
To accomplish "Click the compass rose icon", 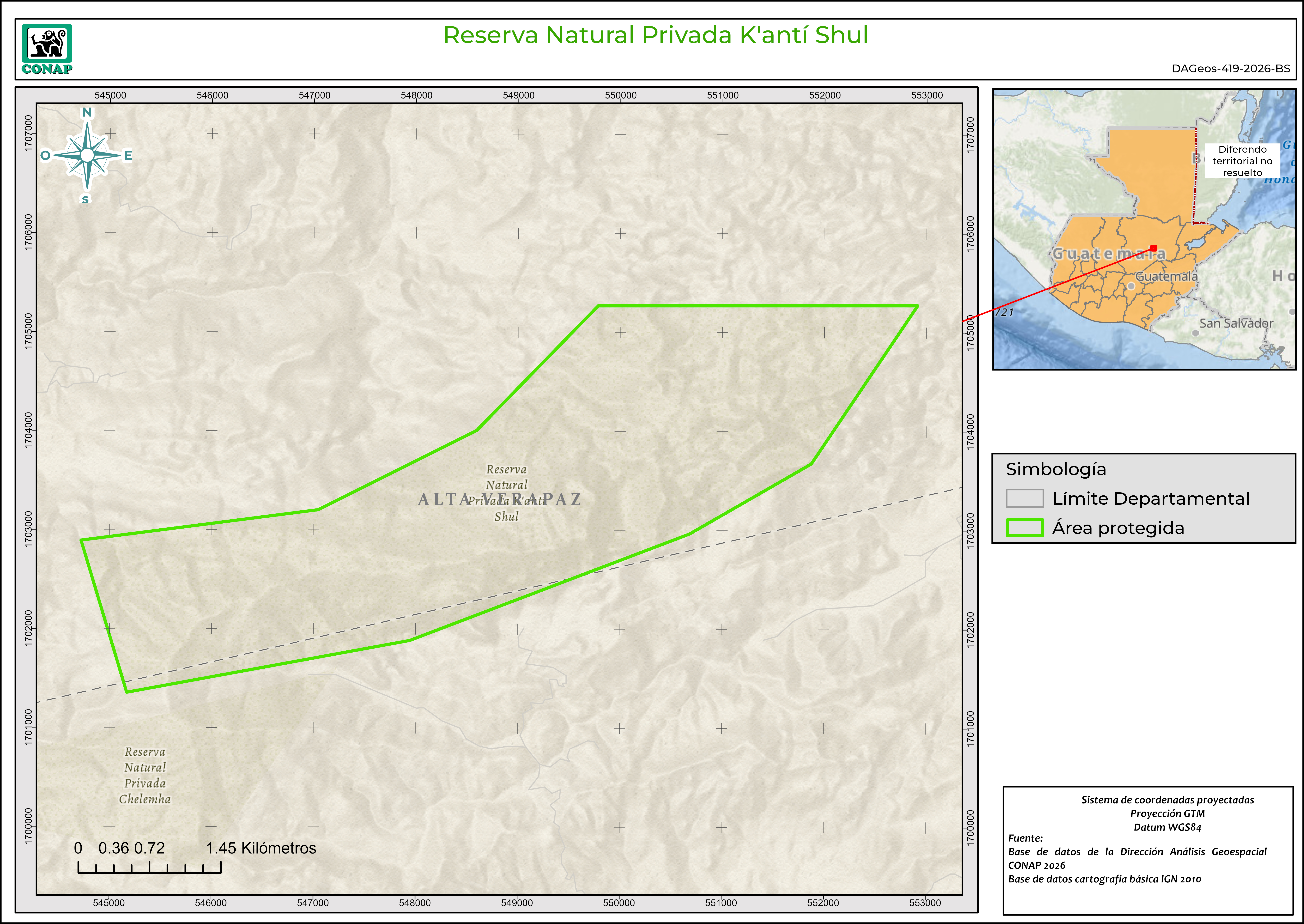I will click(x=87, y=155).
